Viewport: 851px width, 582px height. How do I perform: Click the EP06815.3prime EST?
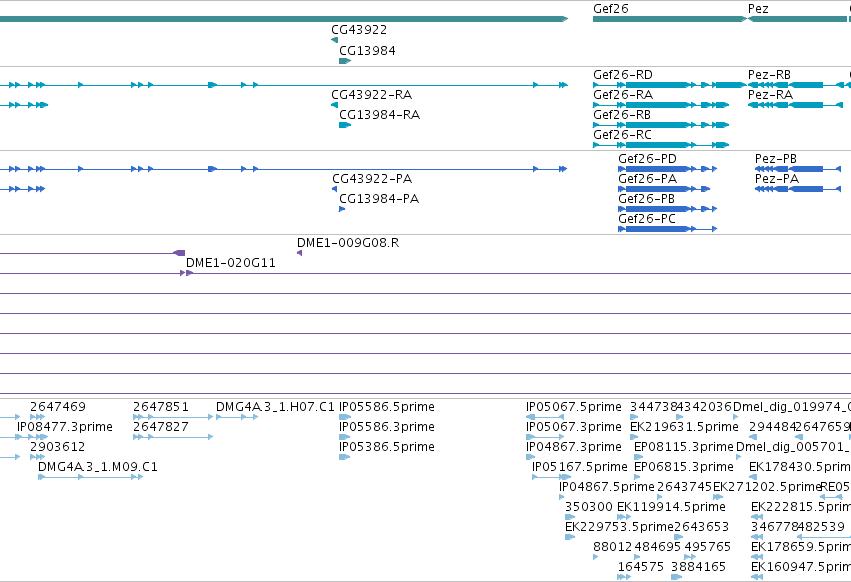pyautogui.click(x=637, y=477)
